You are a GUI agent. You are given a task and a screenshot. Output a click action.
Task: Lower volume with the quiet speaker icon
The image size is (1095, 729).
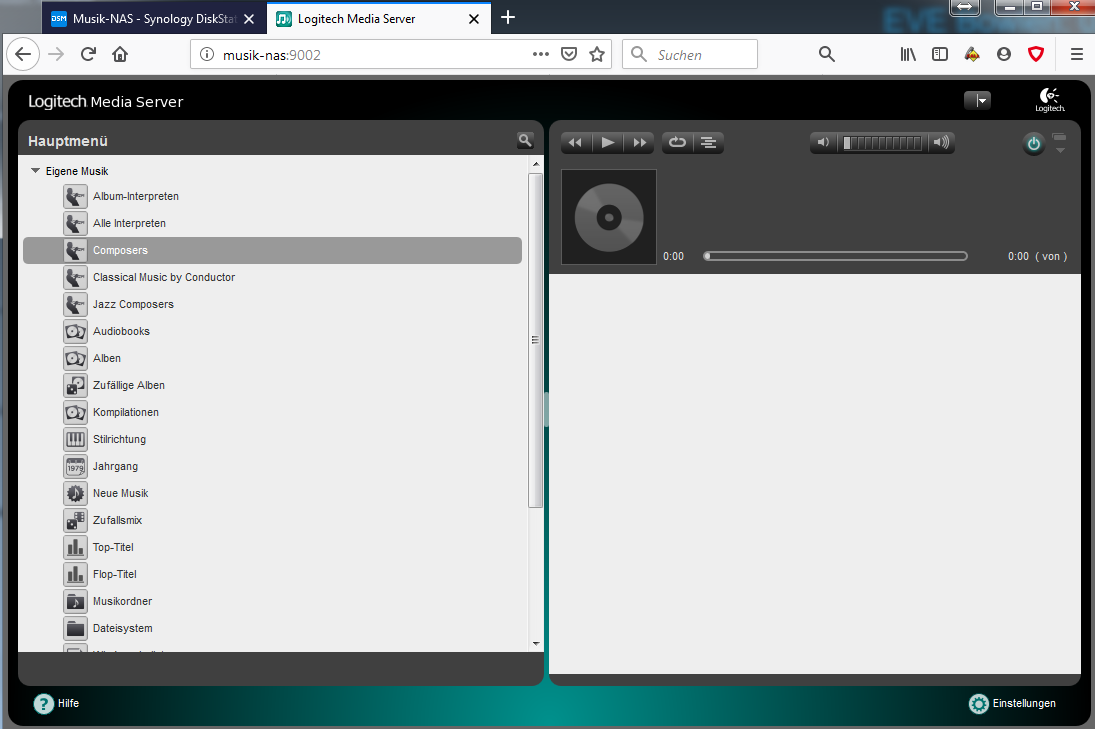[823, 142]
